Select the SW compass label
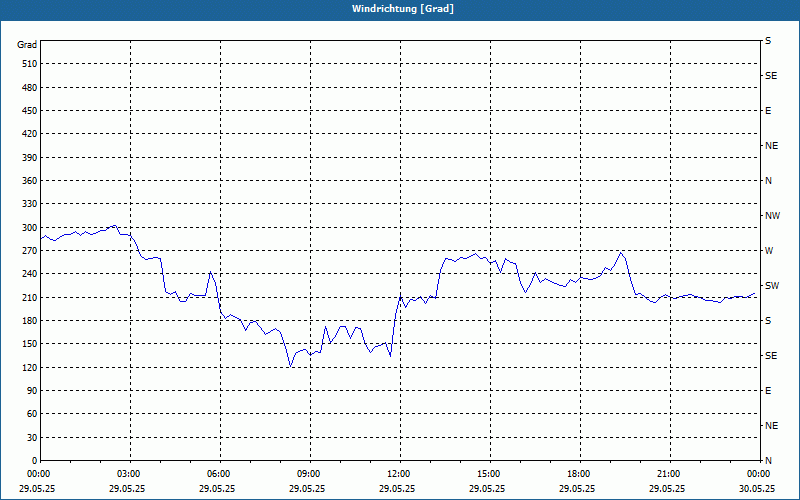Screen dimensions: 800x500 pyautogui.click(x=772, y=286)
